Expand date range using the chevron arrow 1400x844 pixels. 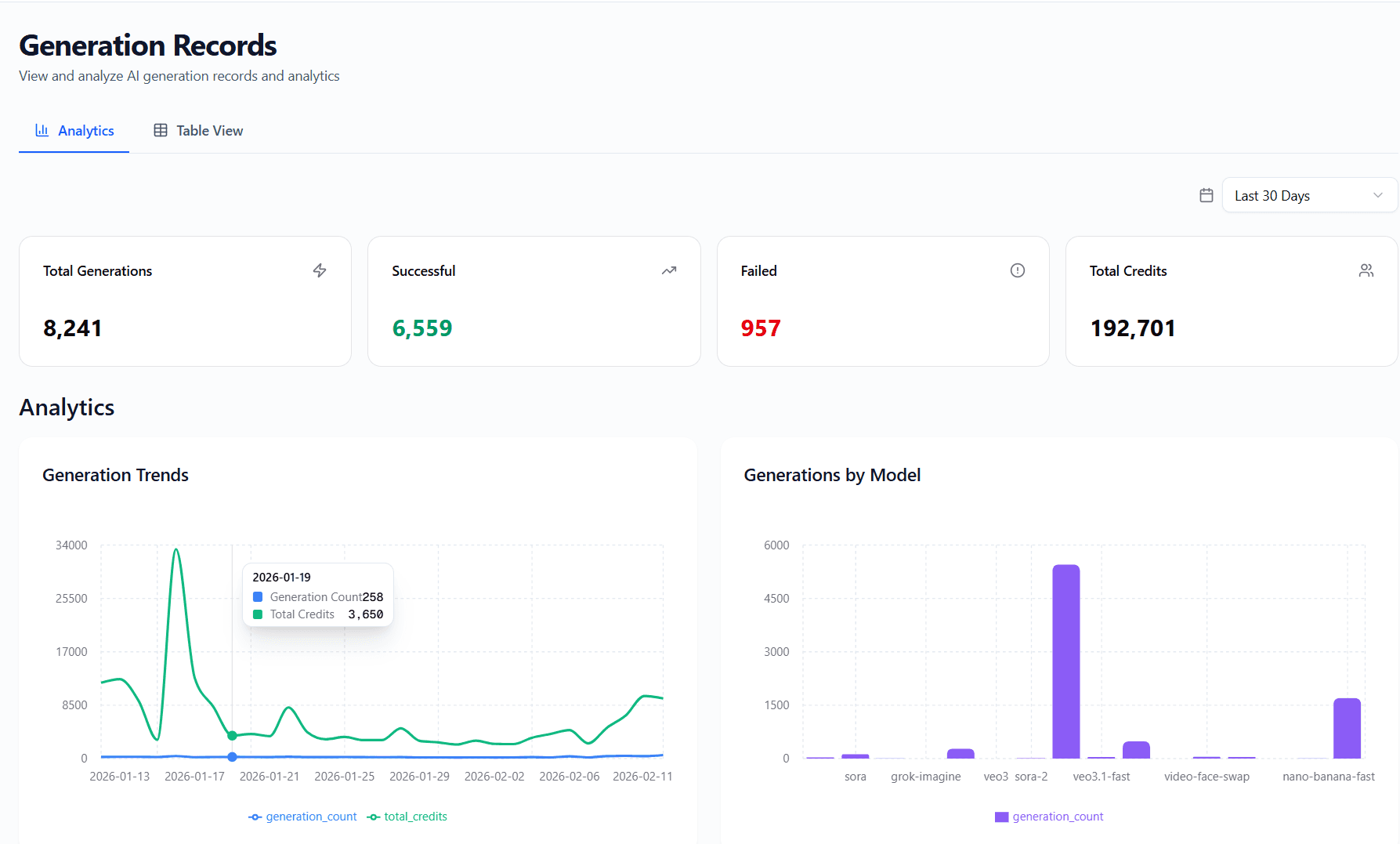[x=1377, y=195]
